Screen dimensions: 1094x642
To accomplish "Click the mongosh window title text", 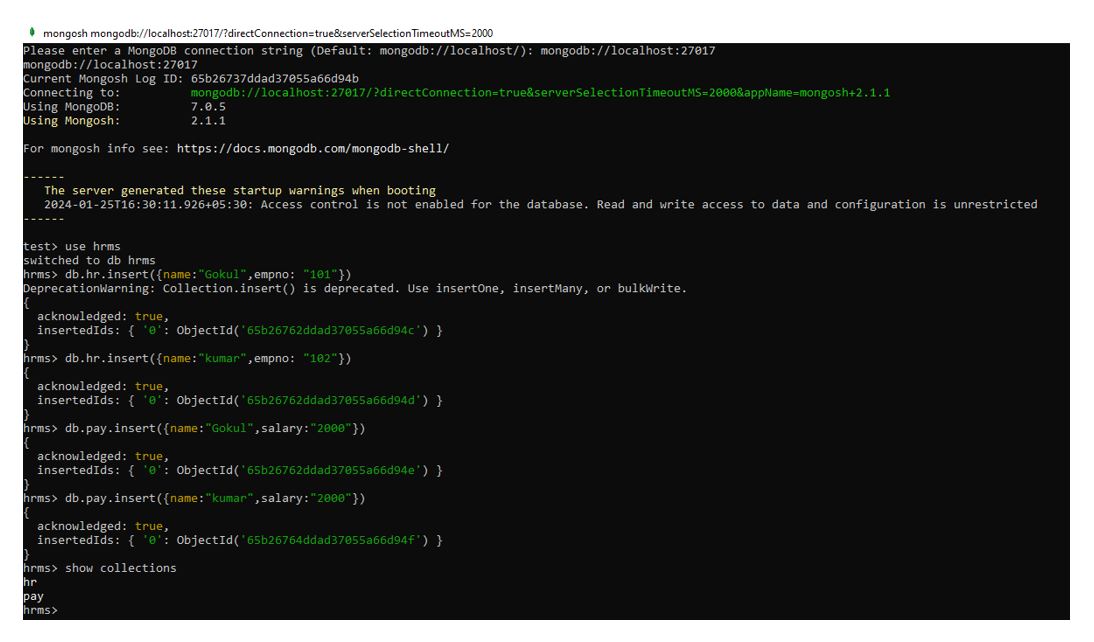I will coord(267,33).
